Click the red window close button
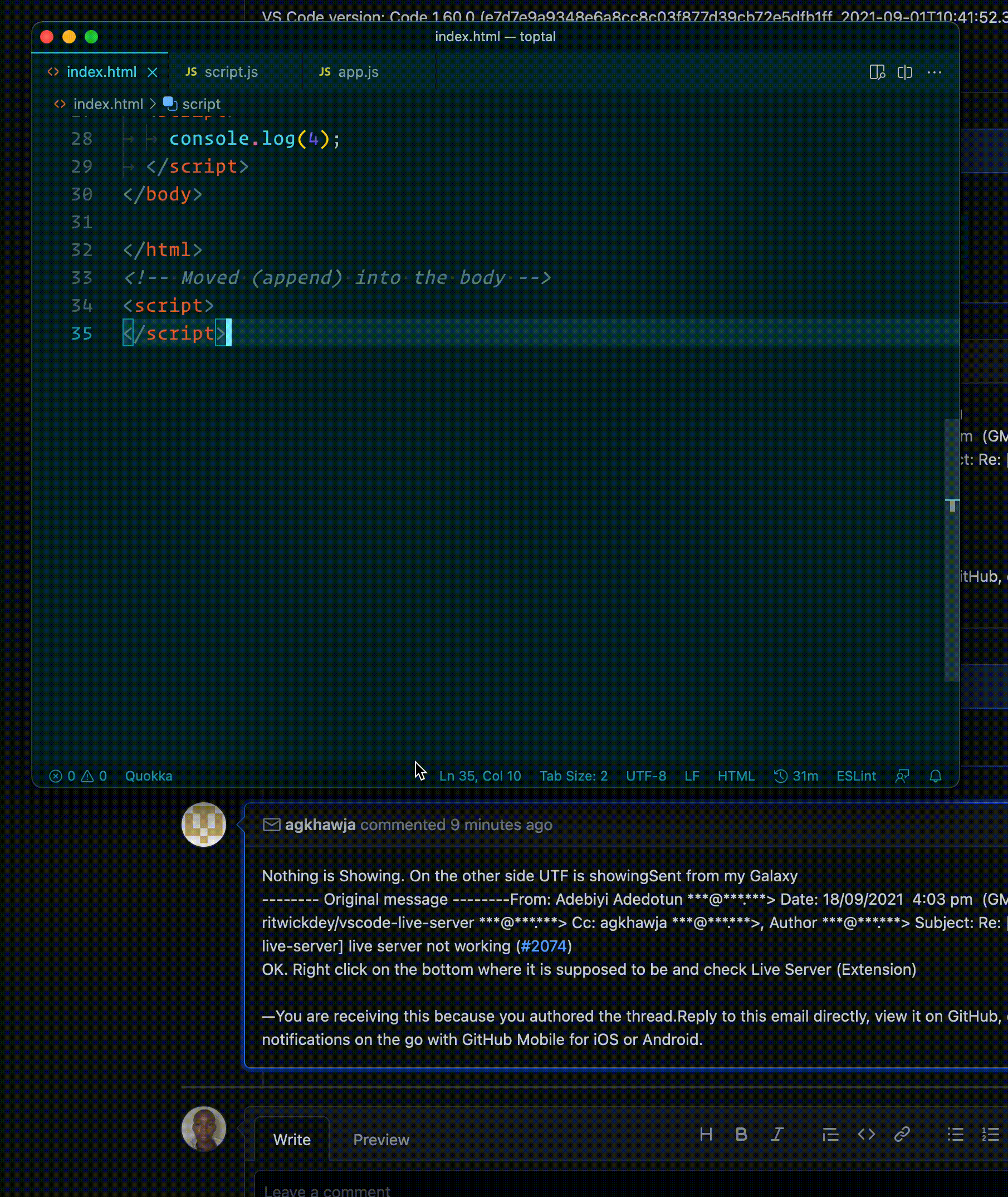The height and width of the screenshot is (1197, 1008). click(47, 37)
